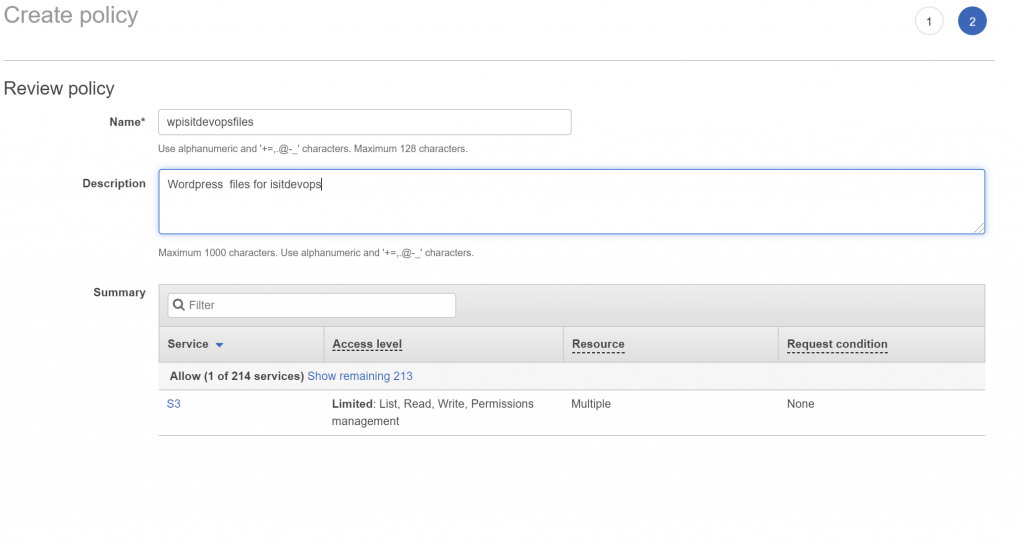Click the Request condition column header
The image size is (1024, 545).
coord(837,344)
